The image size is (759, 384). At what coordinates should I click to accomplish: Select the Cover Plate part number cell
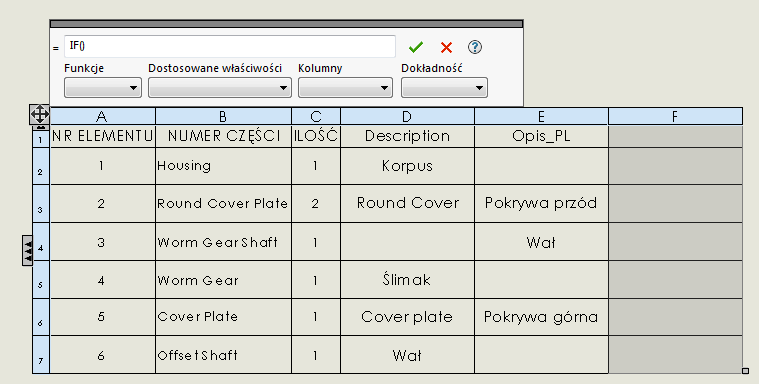(223, 317)
